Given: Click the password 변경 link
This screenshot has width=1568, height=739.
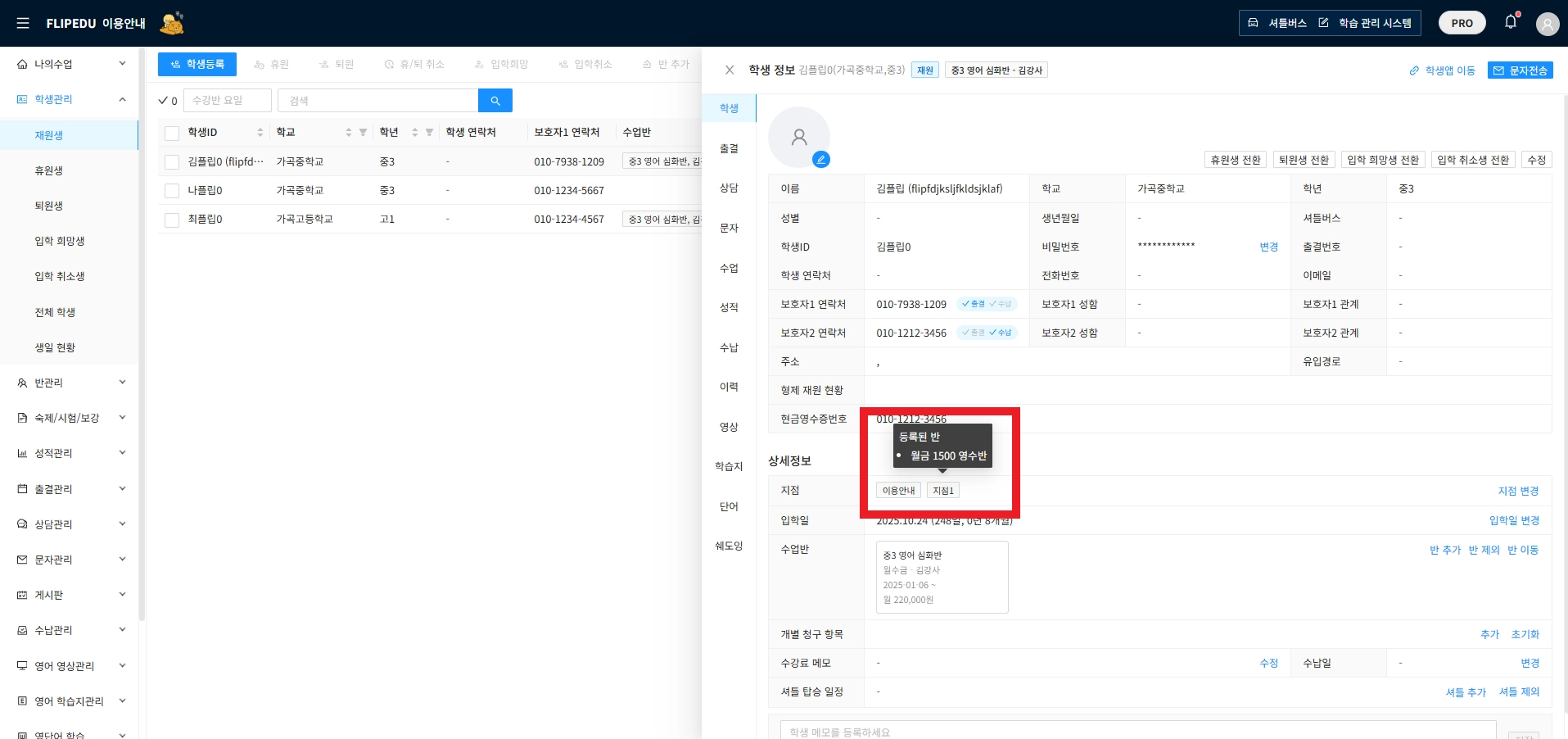Looking at the screenshot, I should coord(1269,247).
